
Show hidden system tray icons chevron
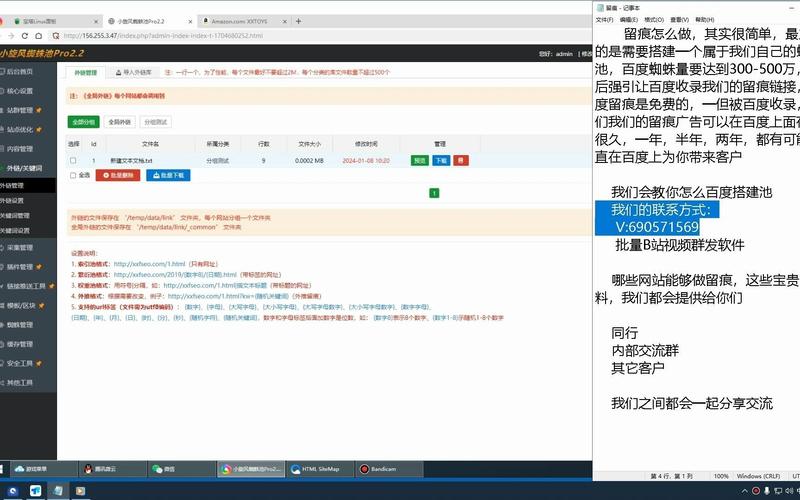pyautogui.click(x=744, y=491)
